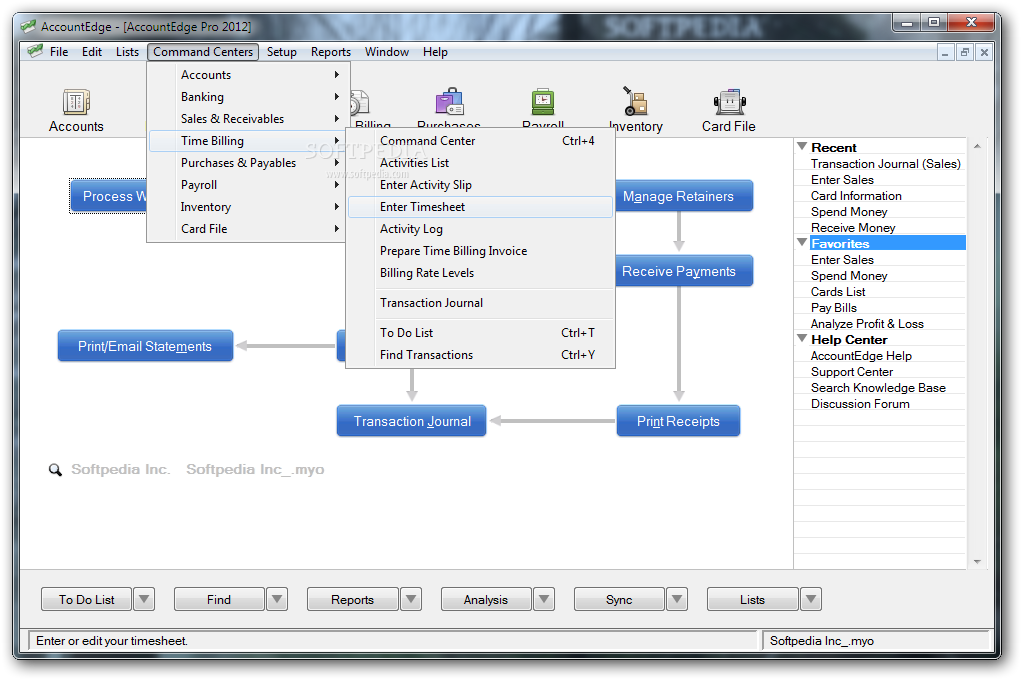Open the Reports menu in menu bar
Image resolution: width=1022 pixels, height=680 pixels.
[330, 52]
